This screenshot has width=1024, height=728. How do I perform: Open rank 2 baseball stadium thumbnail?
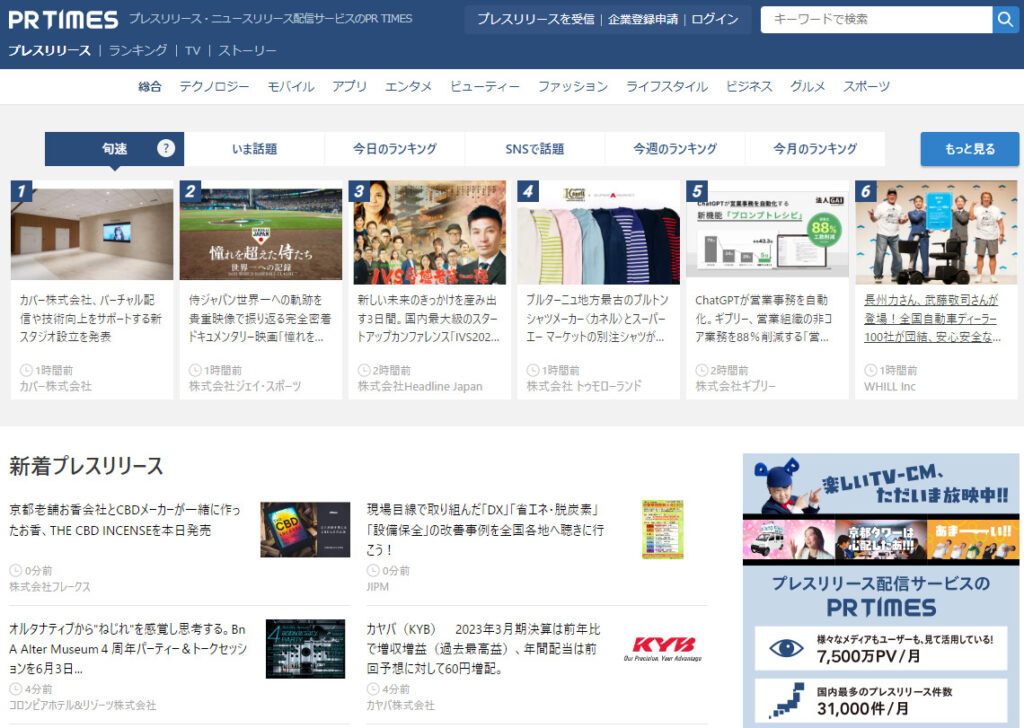(261, 233)
